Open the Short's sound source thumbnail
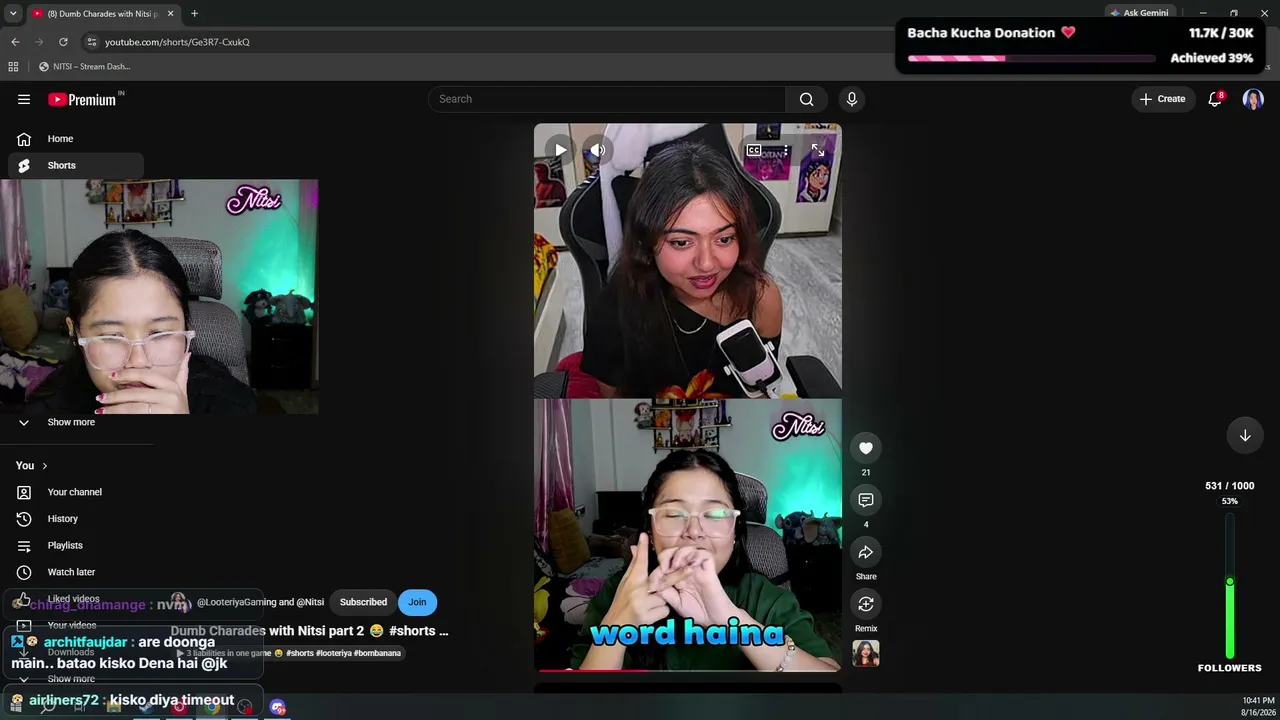 pyautogui.click(x=866, y=654)
